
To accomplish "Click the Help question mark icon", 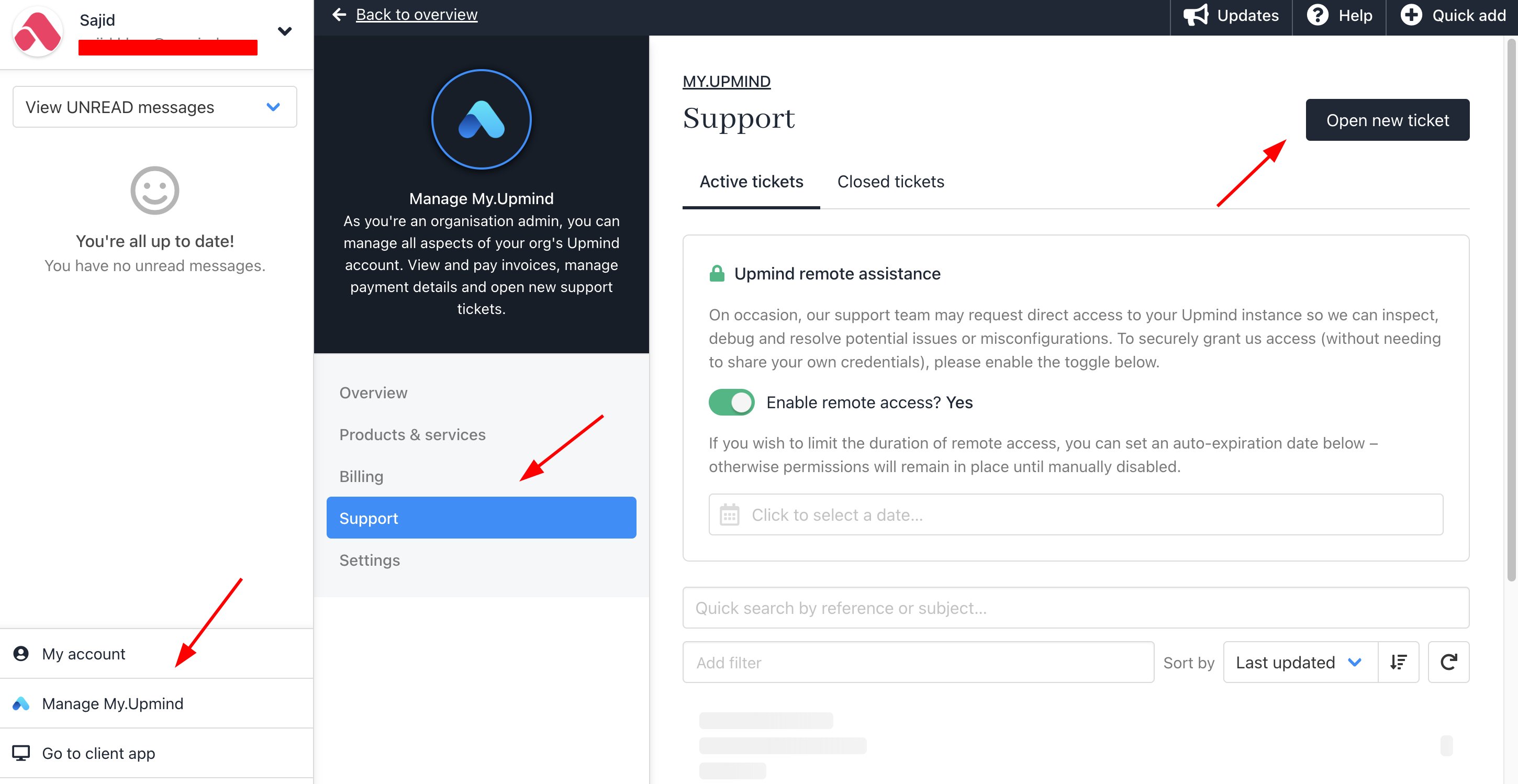I will pos(1317,15).
